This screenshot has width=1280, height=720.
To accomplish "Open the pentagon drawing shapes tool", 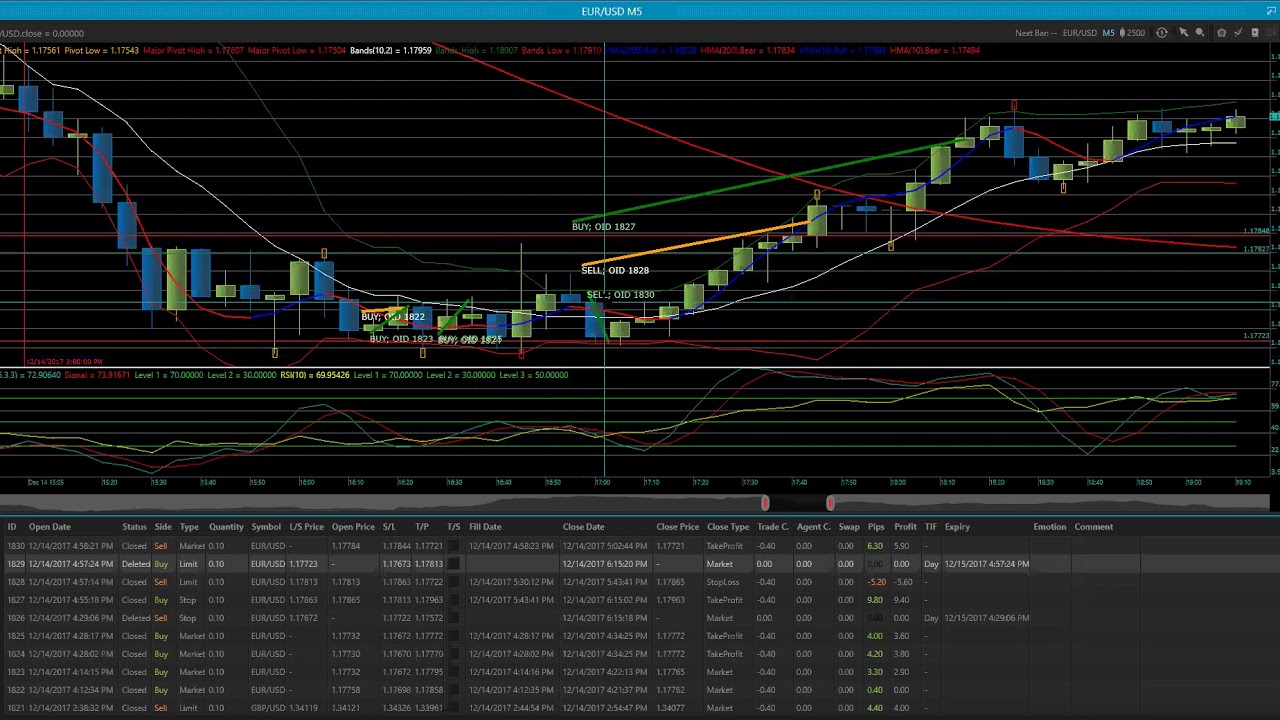I will click(1221, 33).
